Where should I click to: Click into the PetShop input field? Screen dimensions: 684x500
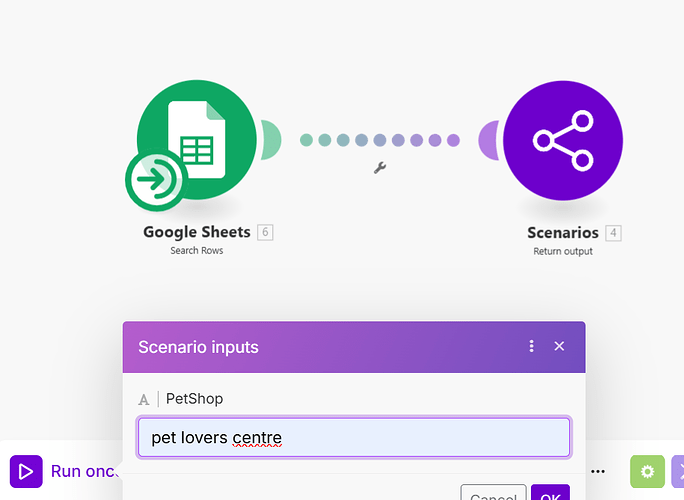(x=354, y=437)
